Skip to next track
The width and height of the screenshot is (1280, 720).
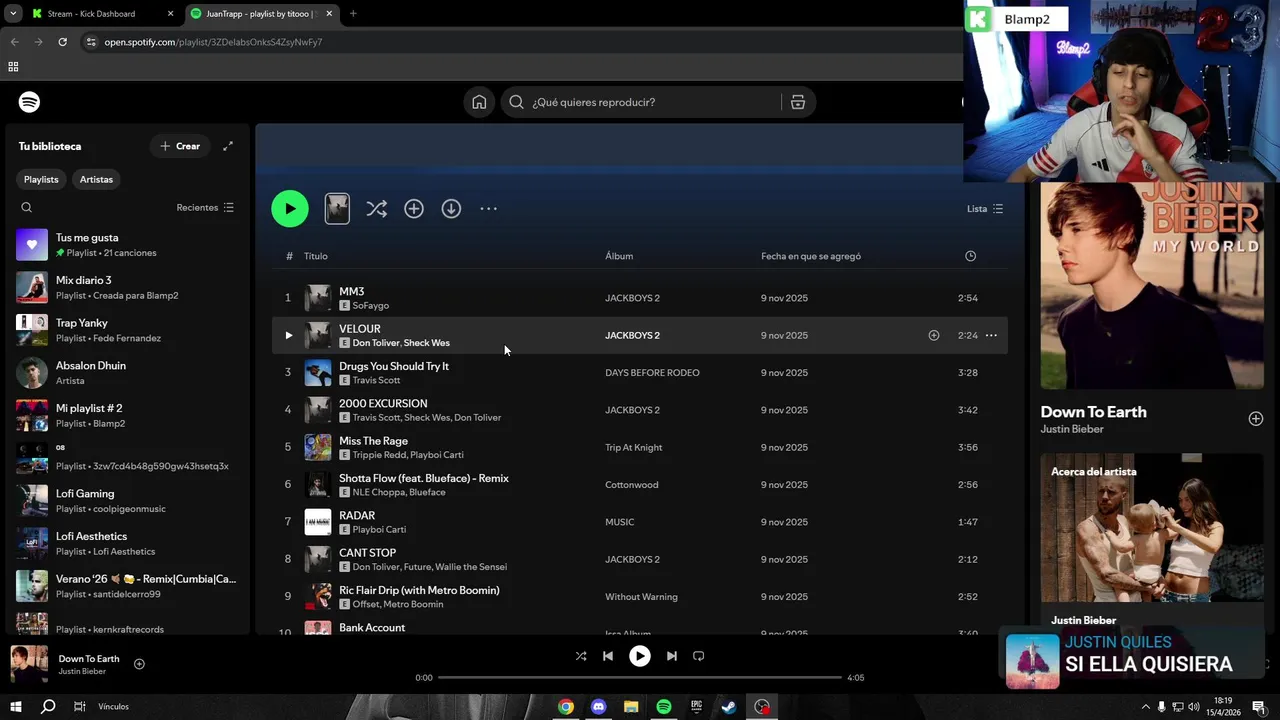(672, 656)
